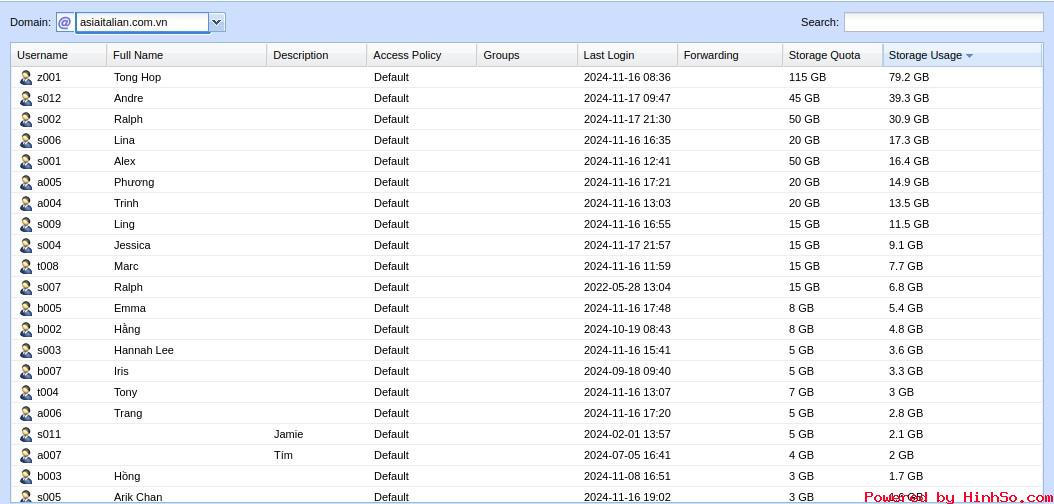Click the name Trinh
The image size is (1054, 504).
pos(126,203)
